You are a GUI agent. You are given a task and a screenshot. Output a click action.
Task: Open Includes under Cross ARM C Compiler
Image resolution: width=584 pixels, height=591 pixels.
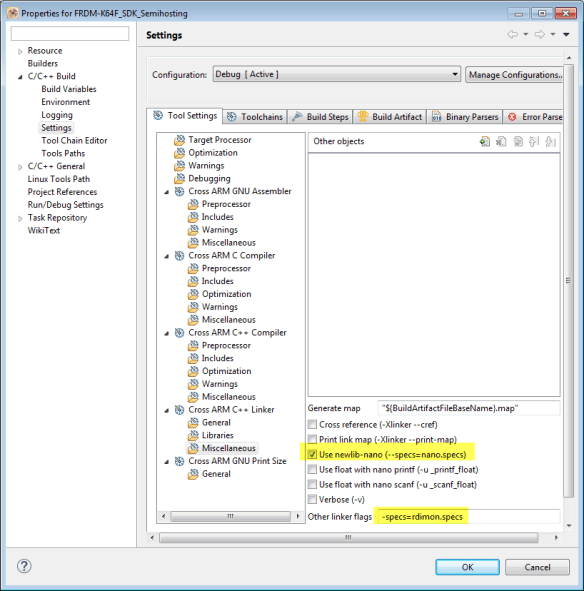[218, 281]
